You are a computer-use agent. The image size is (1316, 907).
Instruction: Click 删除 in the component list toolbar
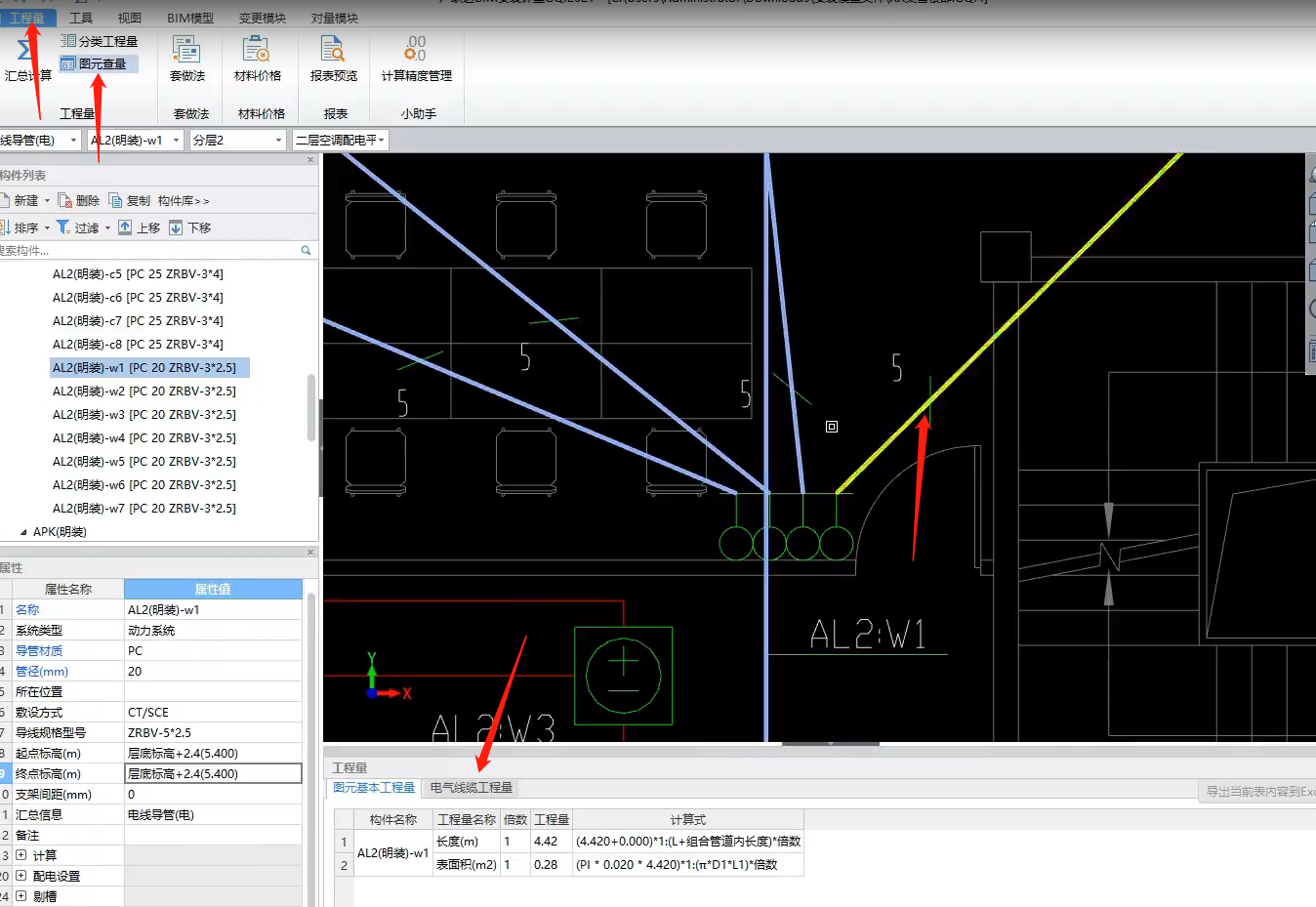(79, 201)
